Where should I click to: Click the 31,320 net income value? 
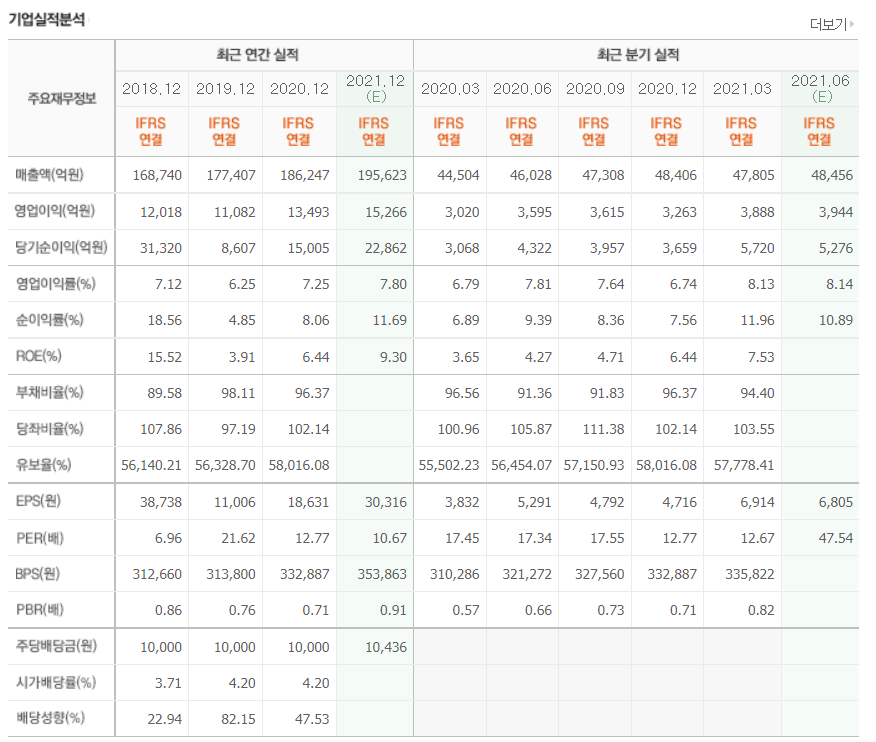click(x=161, y=248)
